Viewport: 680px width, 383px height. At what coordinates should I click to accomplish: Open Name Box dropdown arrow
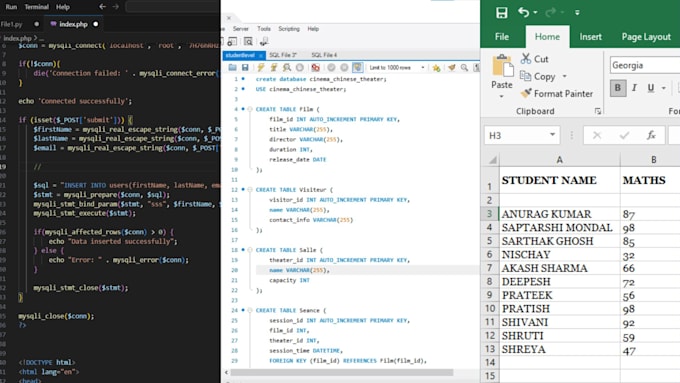[x=552, y=135]
